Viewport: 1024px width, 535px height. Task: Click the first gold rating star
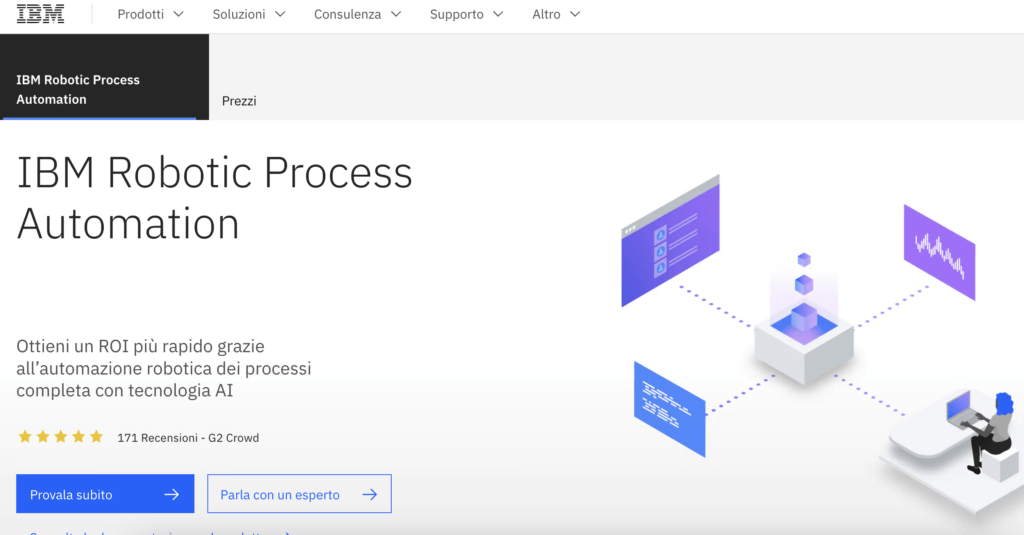[24, 437]
